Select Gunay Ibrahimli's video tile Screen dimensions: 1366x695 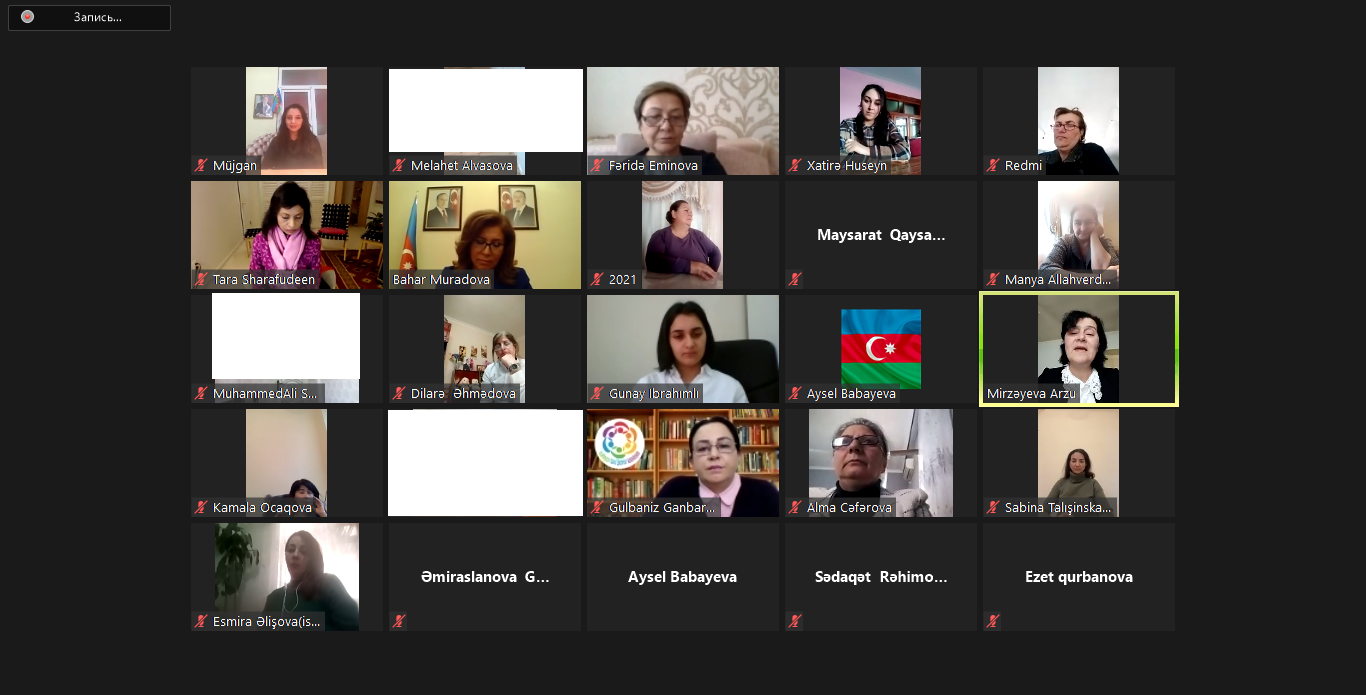pyautogui.click(x=683, y=349)
